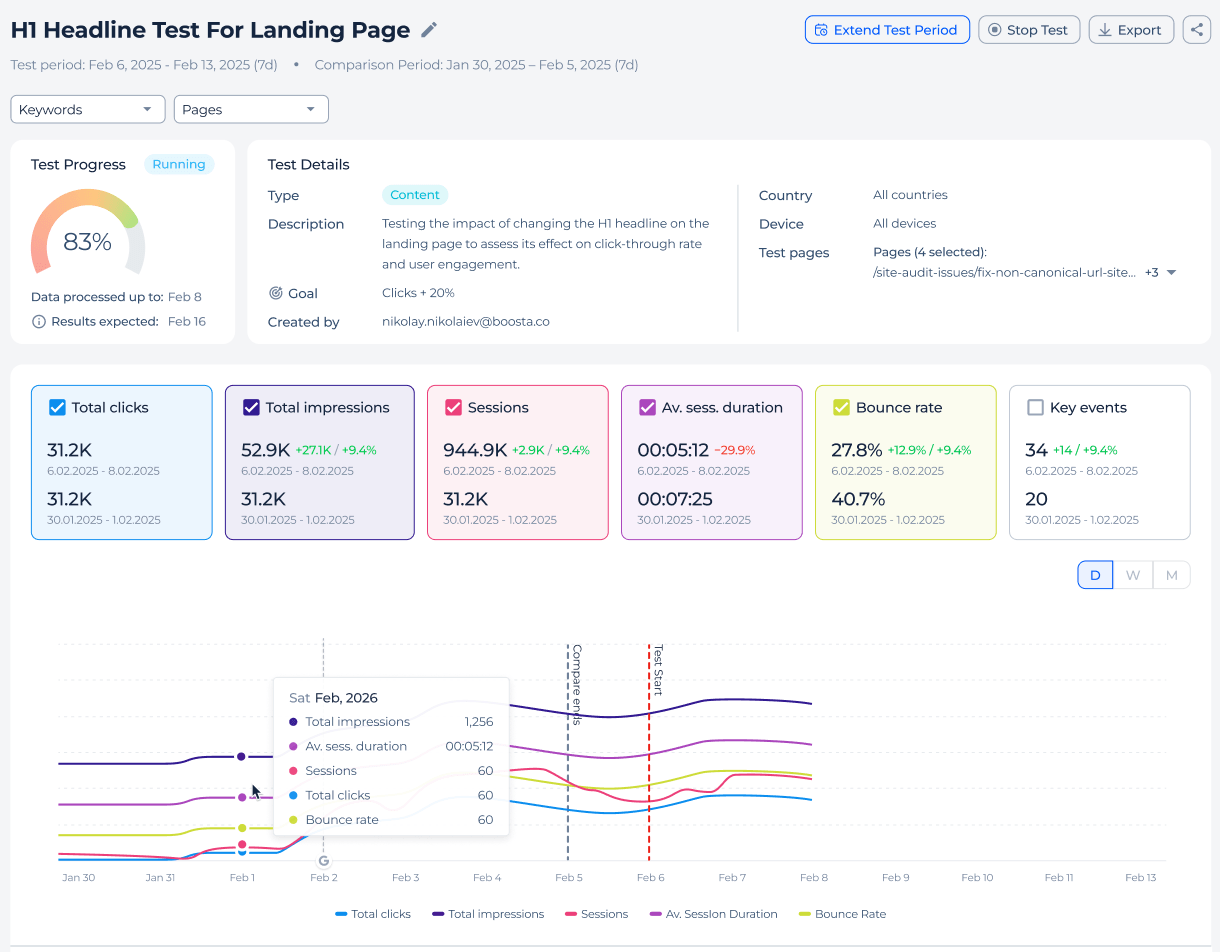Click the share icon button
This screenshot has width=1220, height=952.
tap(1196, 30)
